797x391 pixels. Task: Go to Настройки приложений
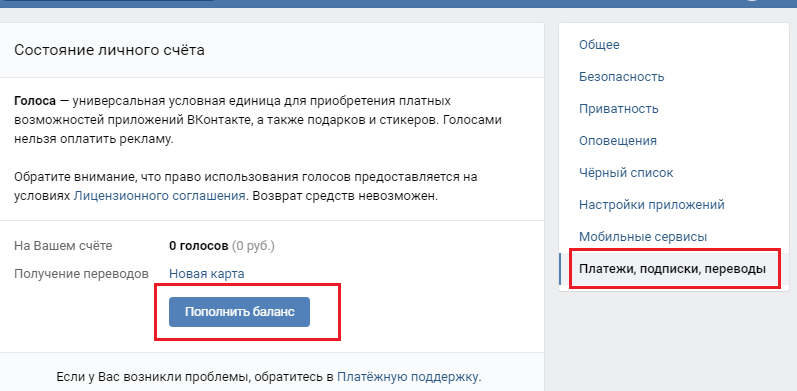(652, 205)
